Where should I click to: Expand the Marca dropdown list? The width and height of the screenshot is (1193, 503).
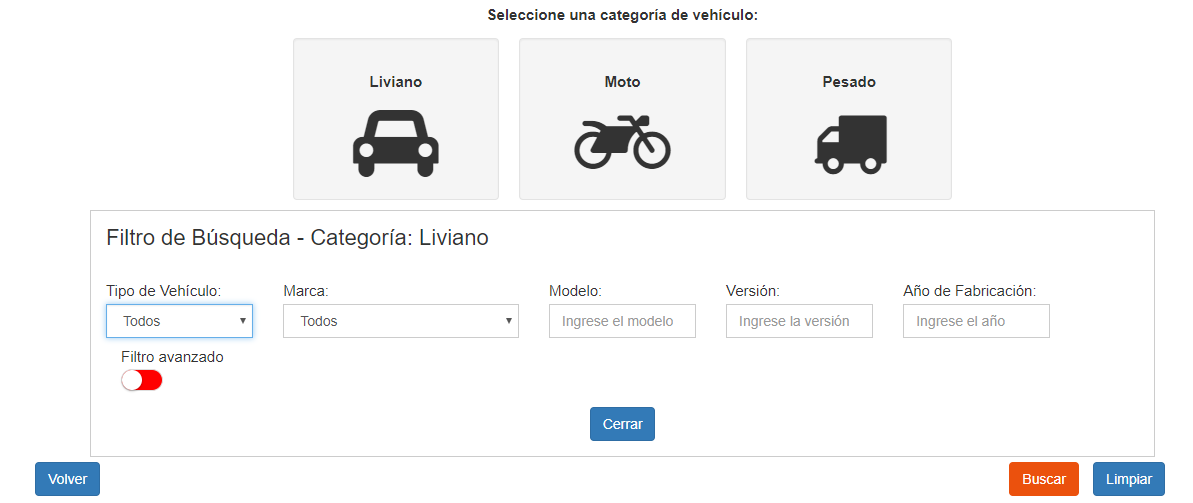pyautogui.click(x=401, y=321)
